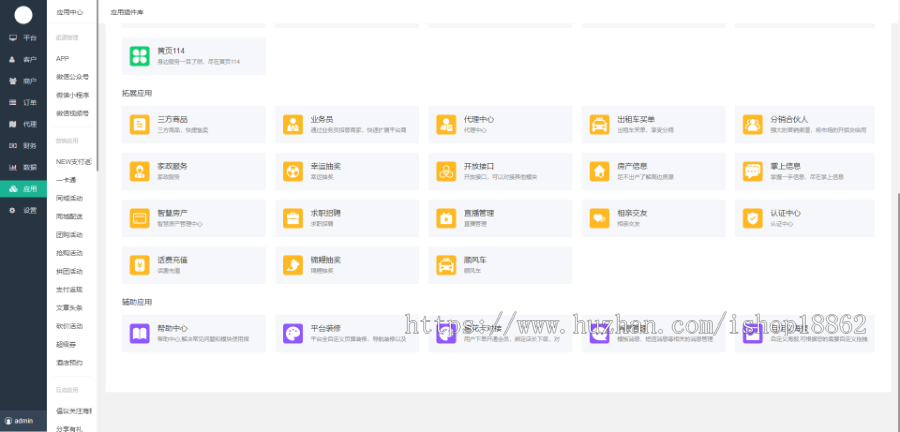Screen dimensions: 900x432
Task: Open the 三方商品 app icon
Action: pos(139,124)
